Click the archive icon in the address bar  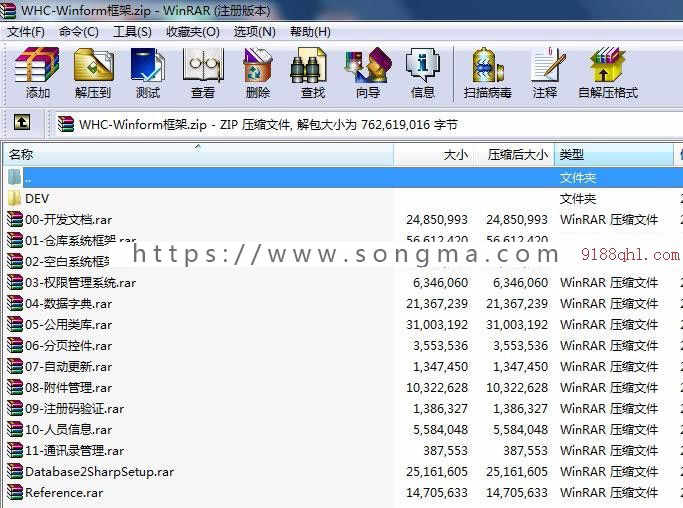point(65,124)
